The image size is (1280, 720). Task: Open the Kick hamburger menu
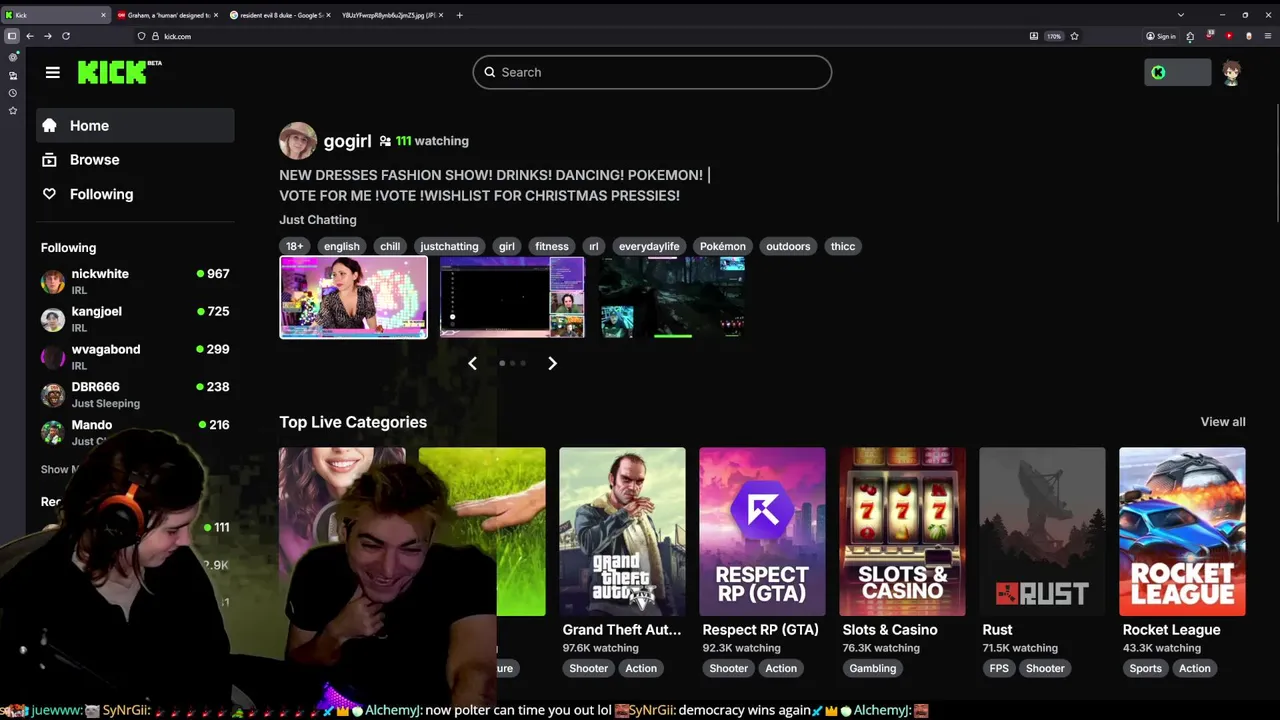53,72
